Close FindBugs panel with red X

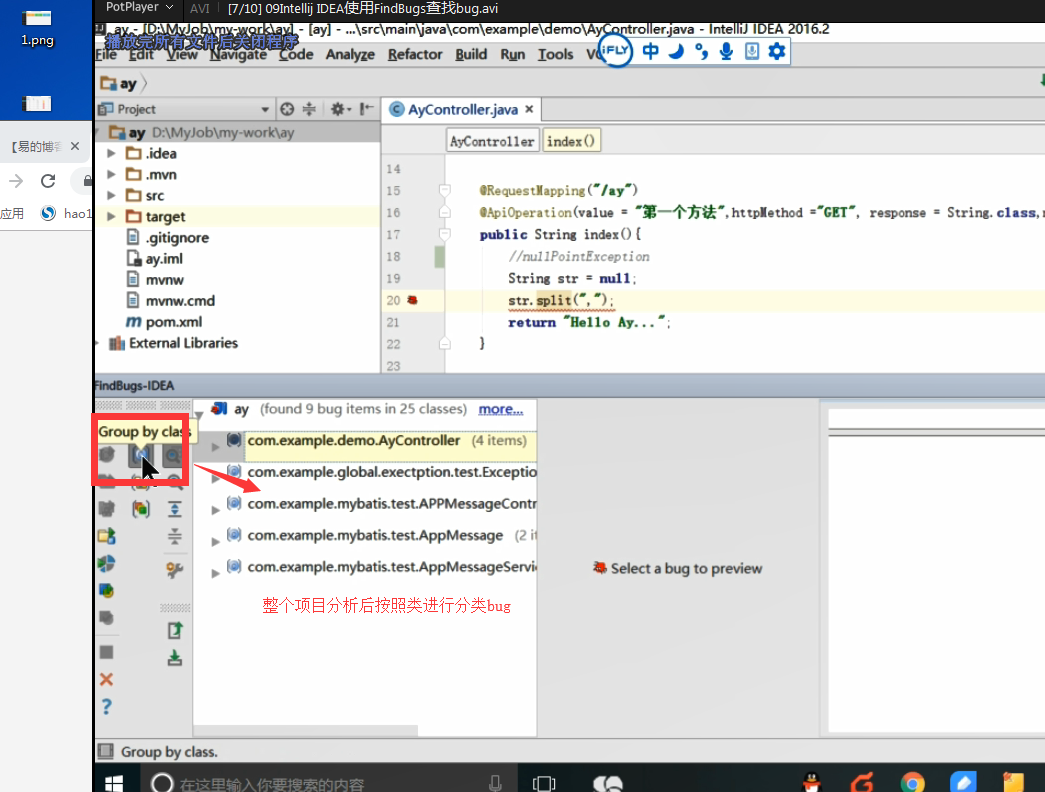107,679
